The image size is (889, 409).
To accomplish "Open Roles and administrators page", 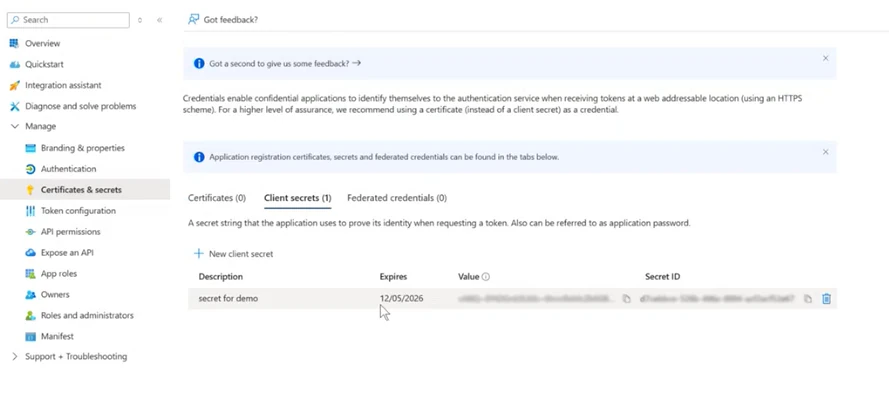I will click(87, 315).
